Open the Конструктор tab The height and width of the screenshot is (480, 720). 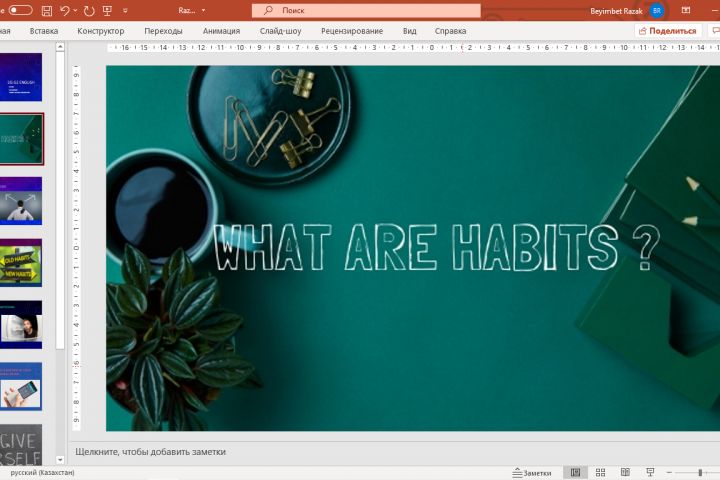tap(101, 31)
